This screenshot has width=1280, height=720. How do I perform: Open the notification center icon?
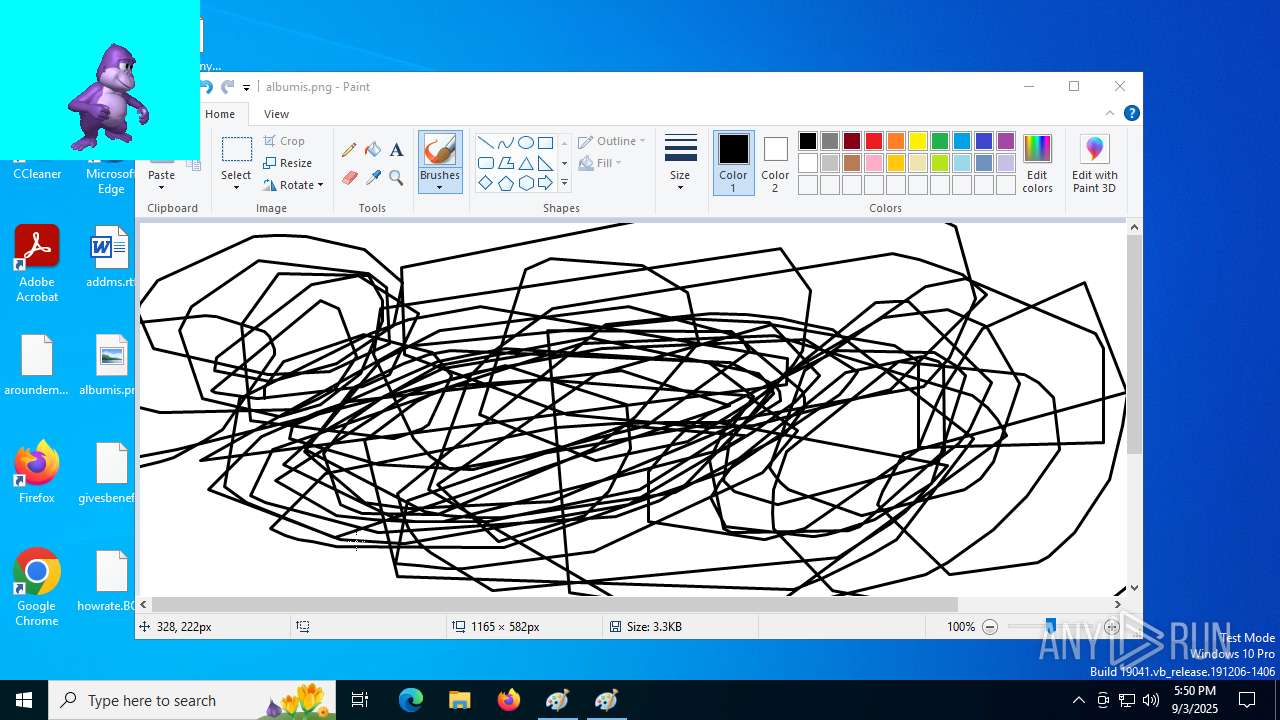1247,700
